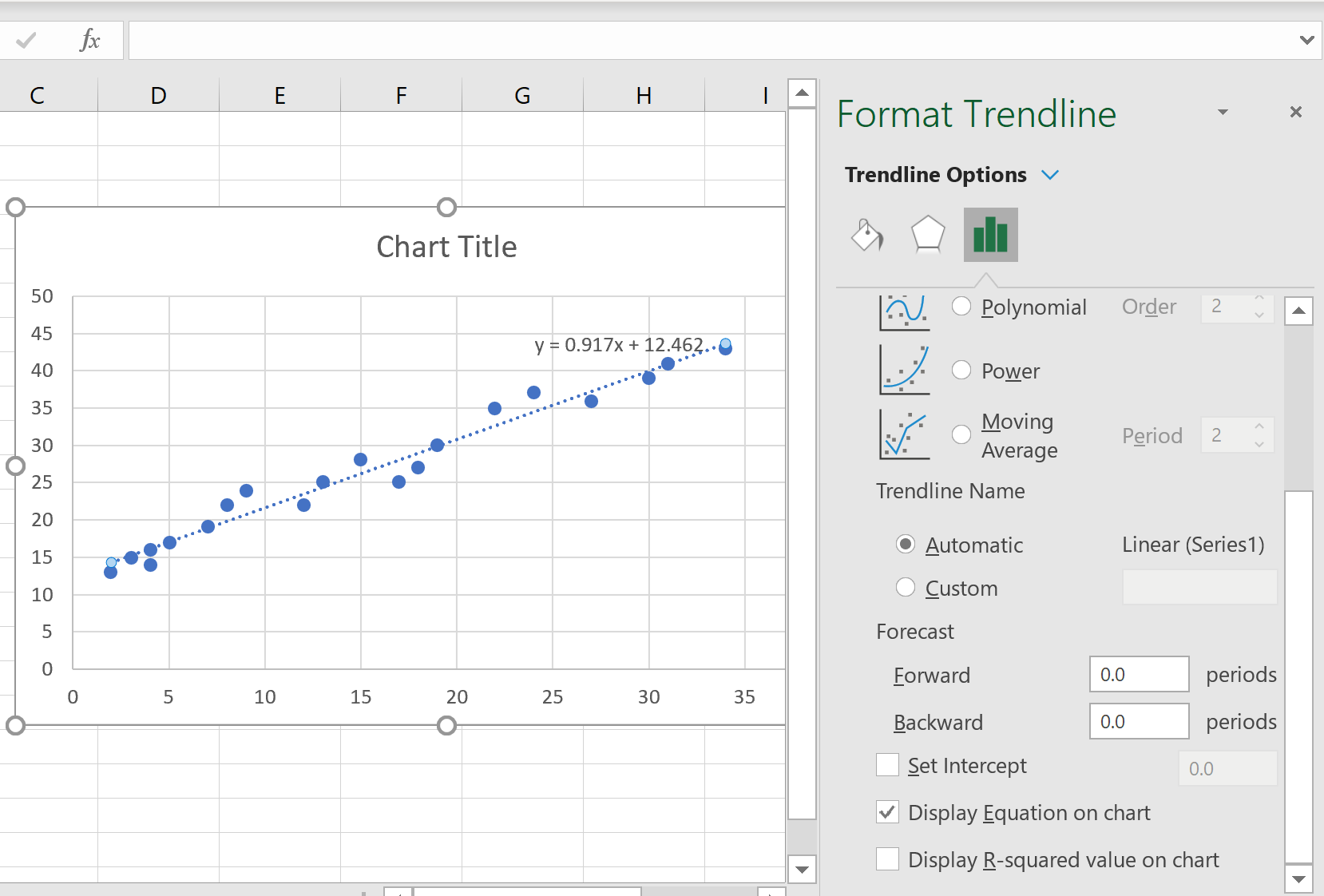Choose Custom trendline name option

(x=906, y=588)
